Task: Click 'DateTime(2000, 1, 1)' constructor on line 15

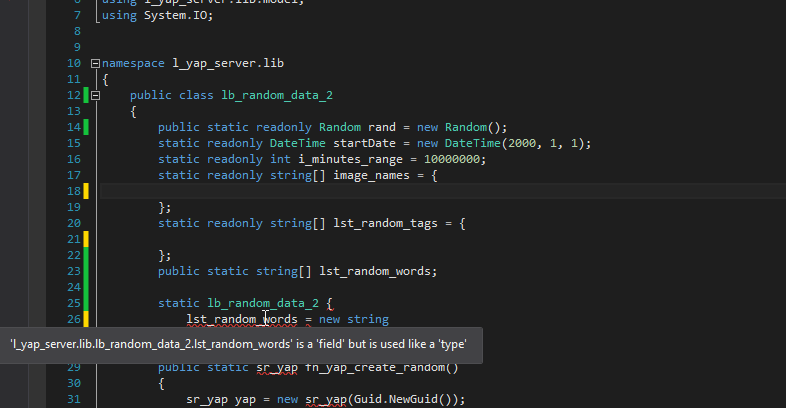Action: click(515, 143)
